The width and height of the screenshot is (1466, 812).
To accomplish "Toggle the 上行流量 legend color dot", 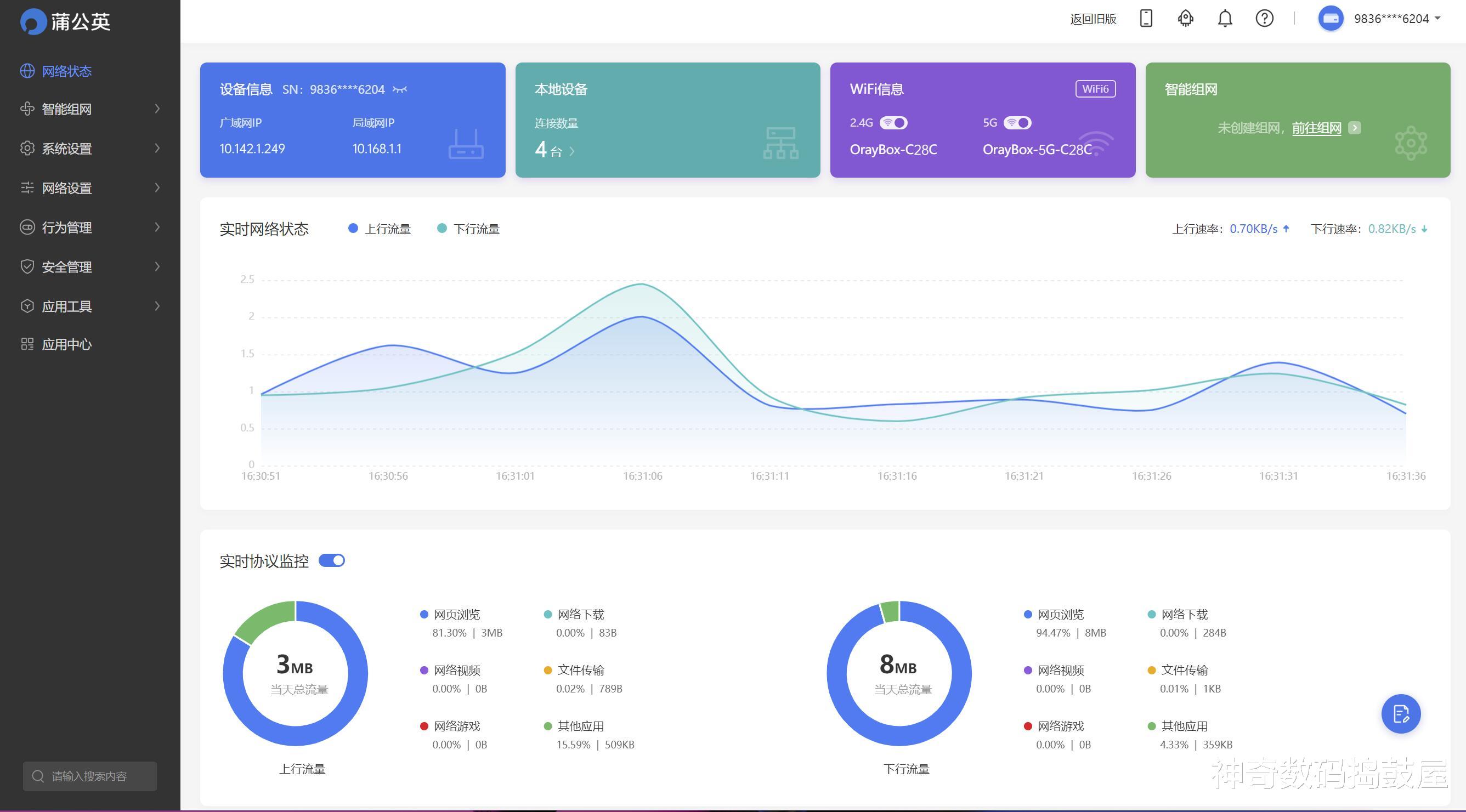I will (353, 228).
